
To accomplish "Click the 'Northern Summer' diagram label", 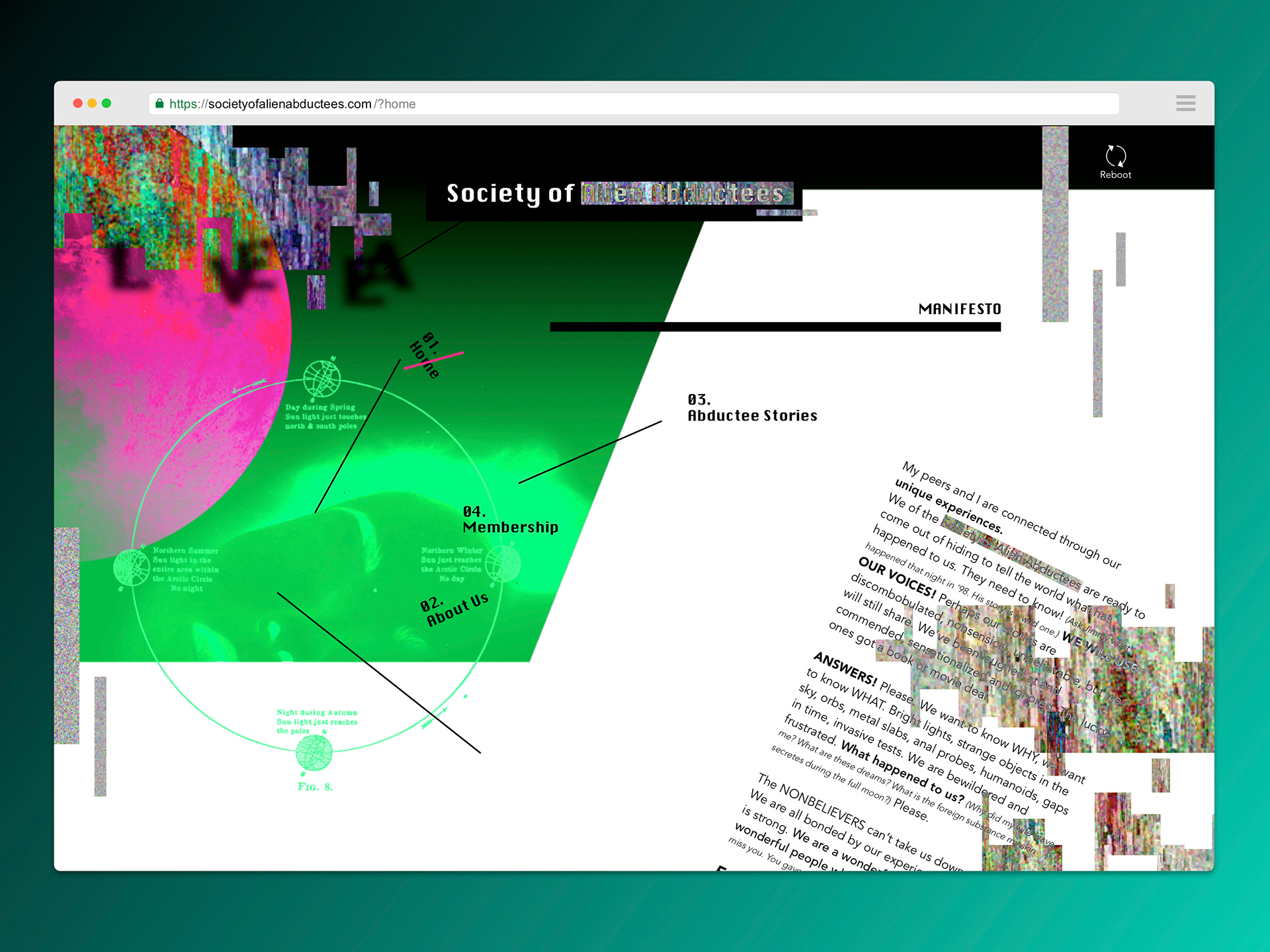I will click(x=185, y=569).
